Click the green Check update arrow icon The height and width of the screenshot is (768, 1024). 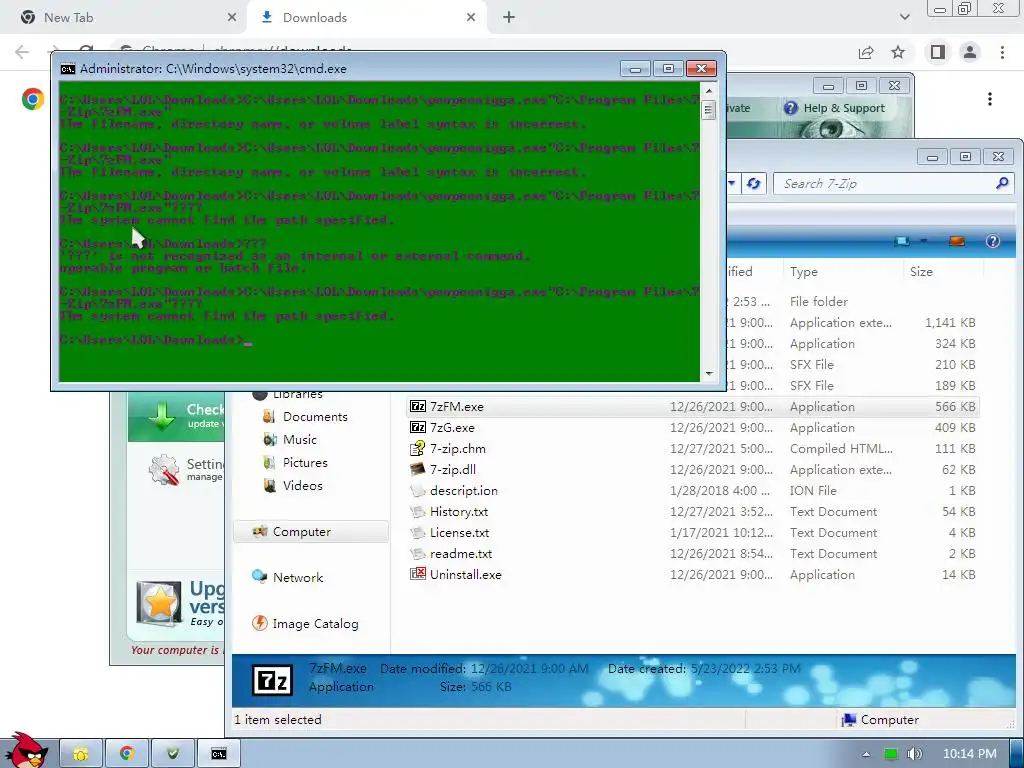coord(161,415)
